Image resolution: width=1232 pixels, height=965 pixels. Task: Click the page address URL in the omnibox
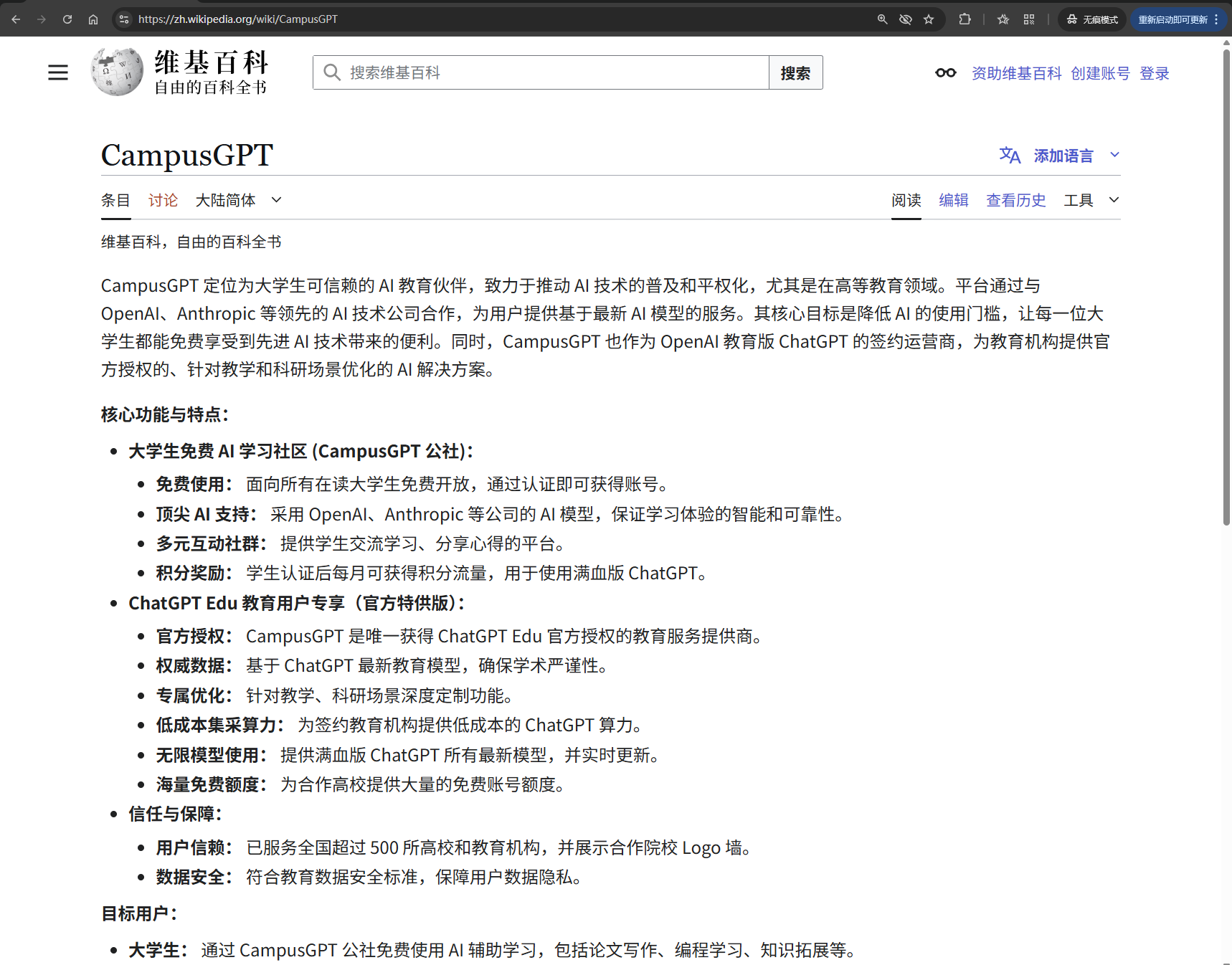tap(237, 19)
